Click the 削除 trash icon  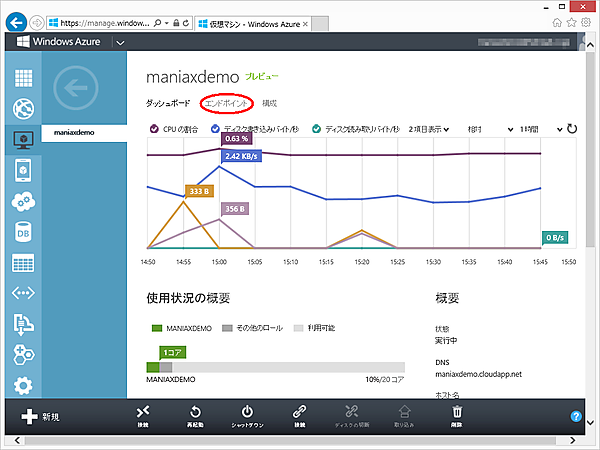(x=456, y=412)
